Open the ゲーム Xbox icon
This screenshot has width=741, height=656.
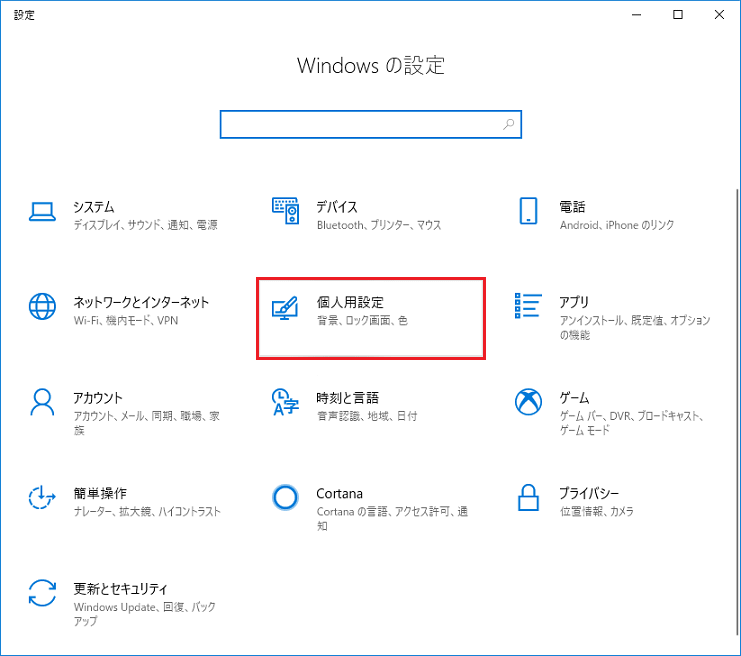[x=528, y=402]
